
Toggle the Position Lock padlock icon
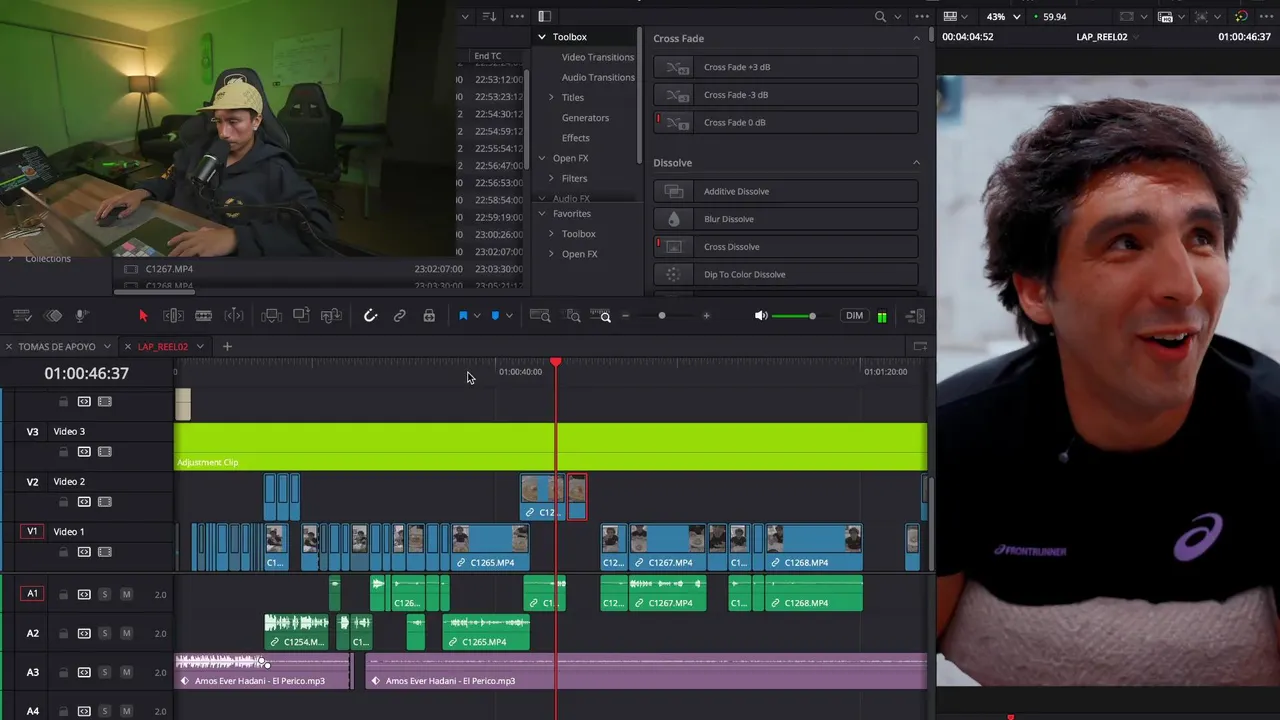point(429,316)
